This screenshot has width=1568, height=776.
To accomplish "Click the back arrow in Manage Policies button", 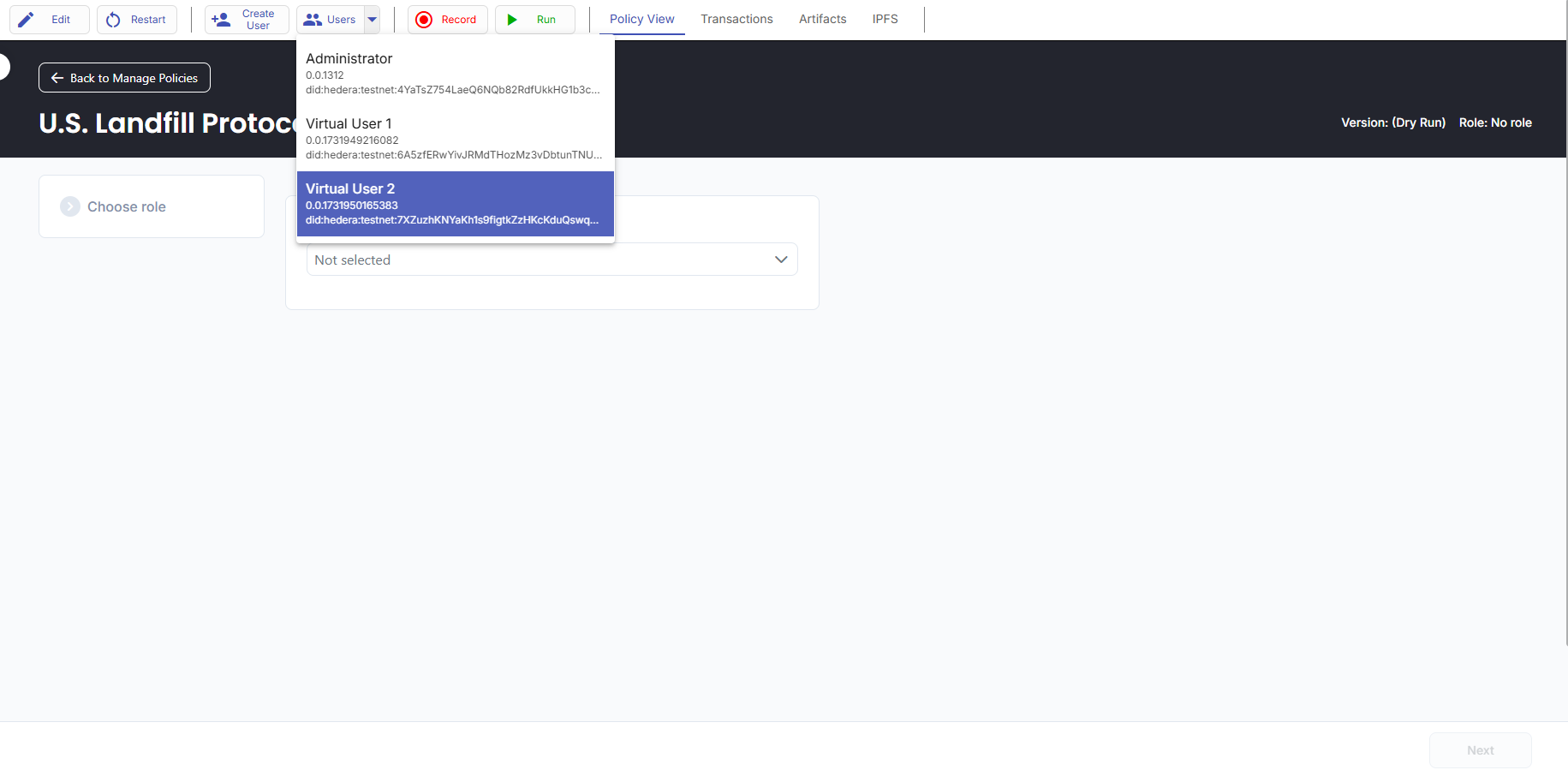I will coord(57,78).
